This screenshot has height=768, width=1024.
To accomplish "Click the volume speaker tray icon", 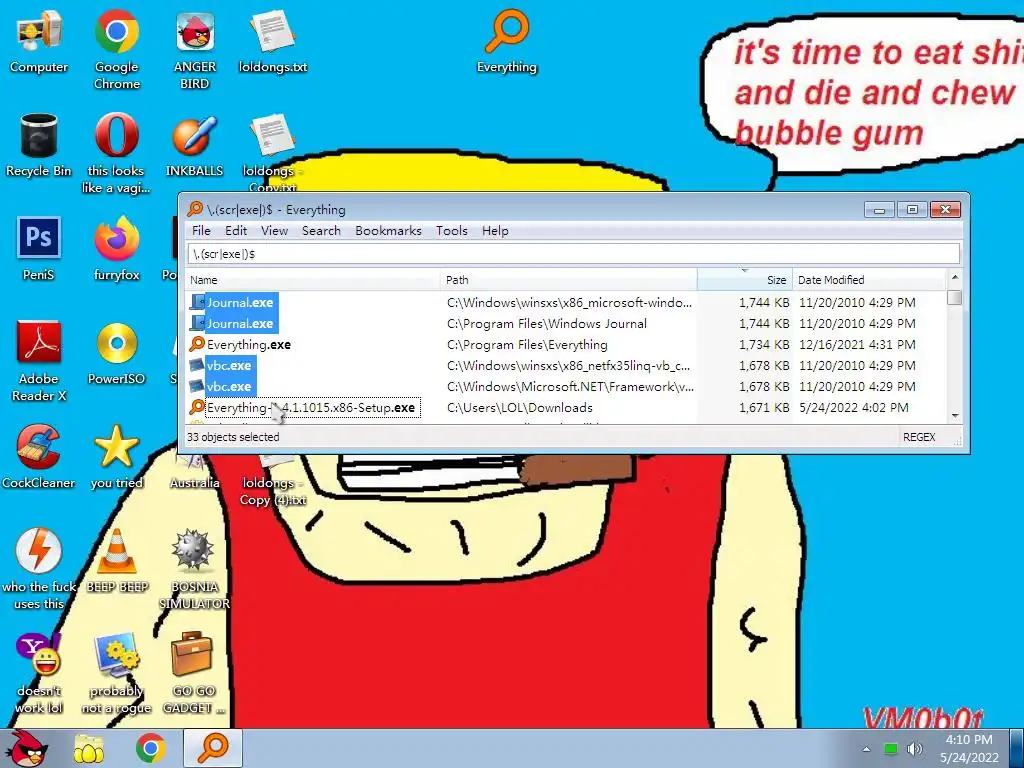I will 915,748.
